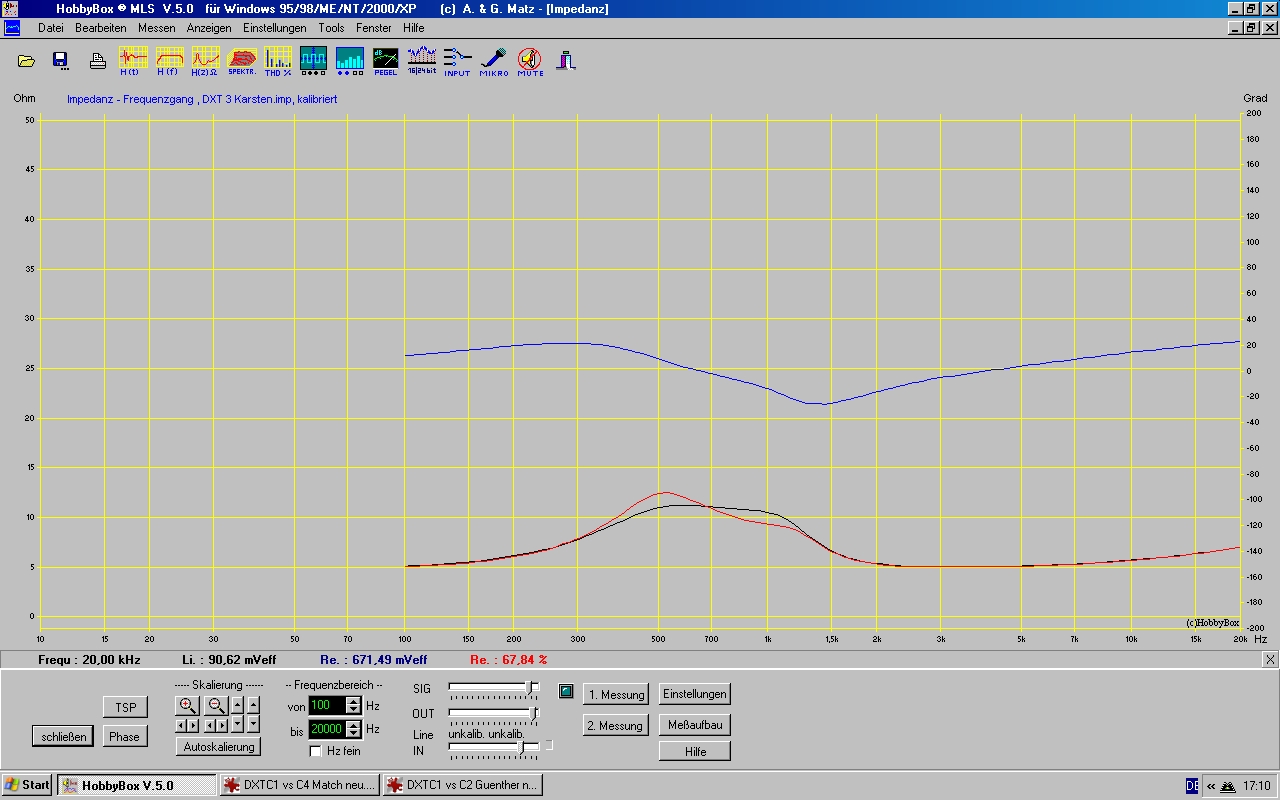Click the teal indicator square near SIG
This screenshot has width=1280, height=800.
coord(566,692)
